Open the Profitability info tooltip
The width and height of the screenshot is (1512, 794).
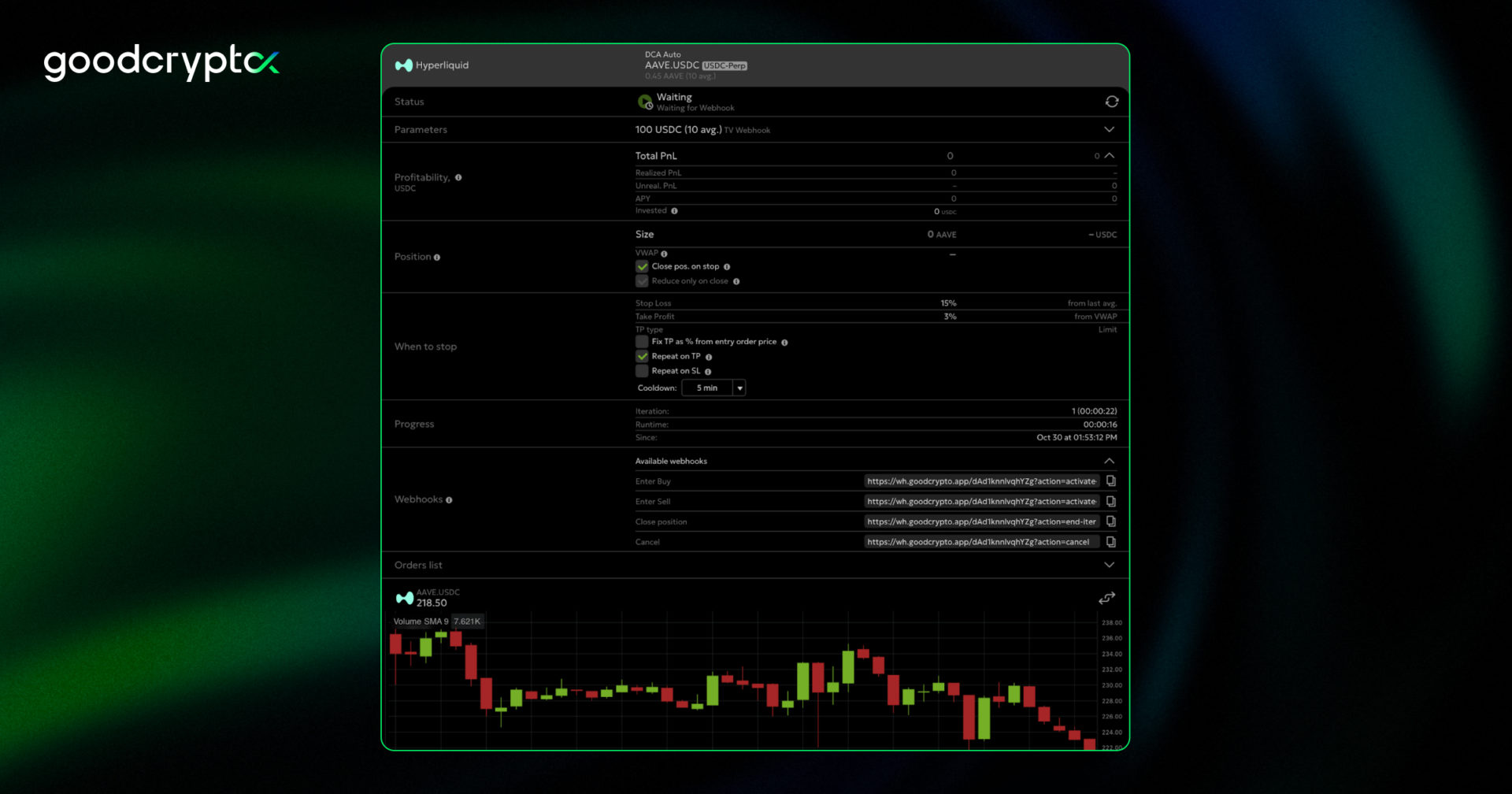[x=460, y=177]
